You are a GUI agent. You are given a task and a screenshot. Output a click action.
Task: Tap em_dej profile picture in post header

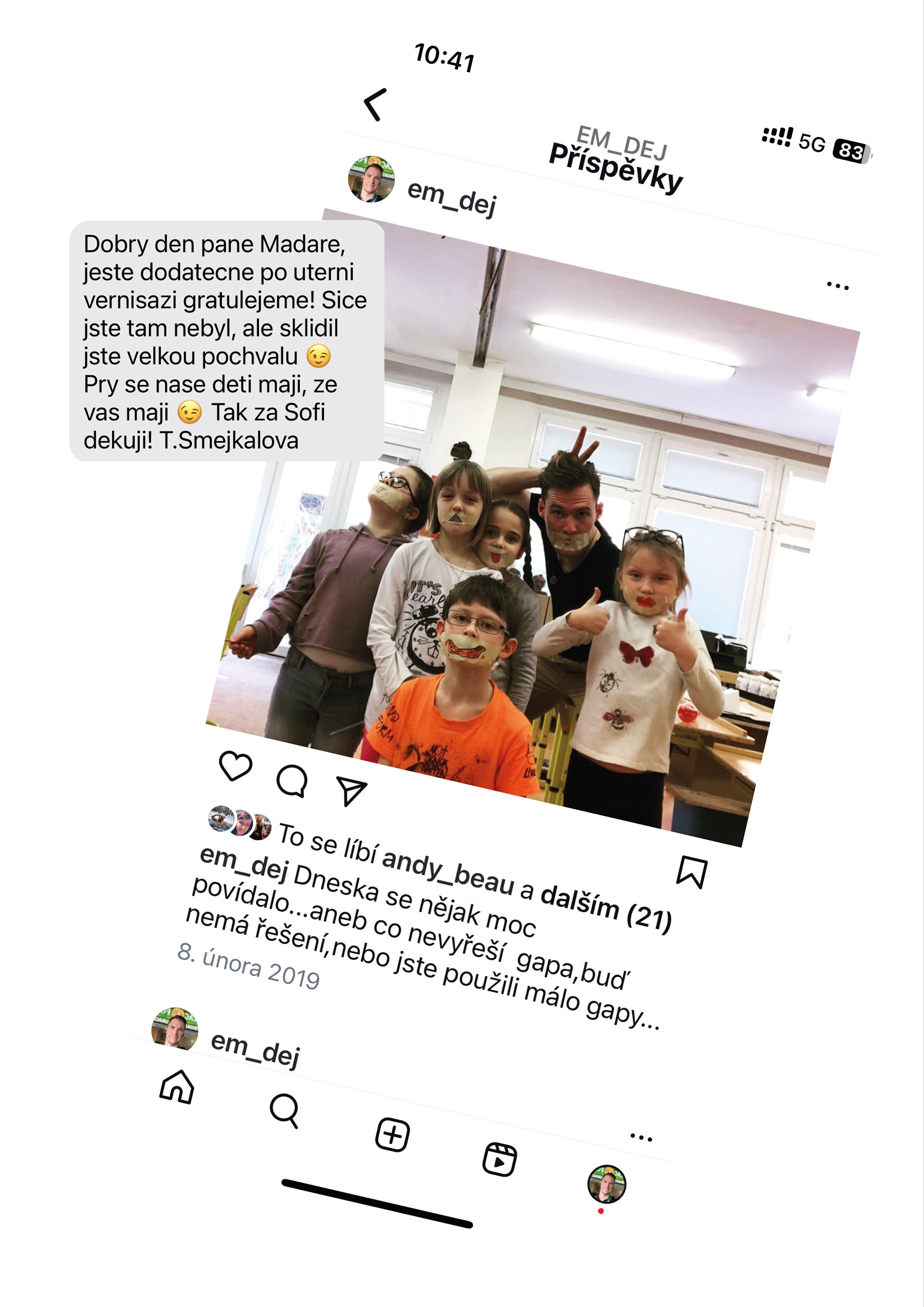[371, 179]
